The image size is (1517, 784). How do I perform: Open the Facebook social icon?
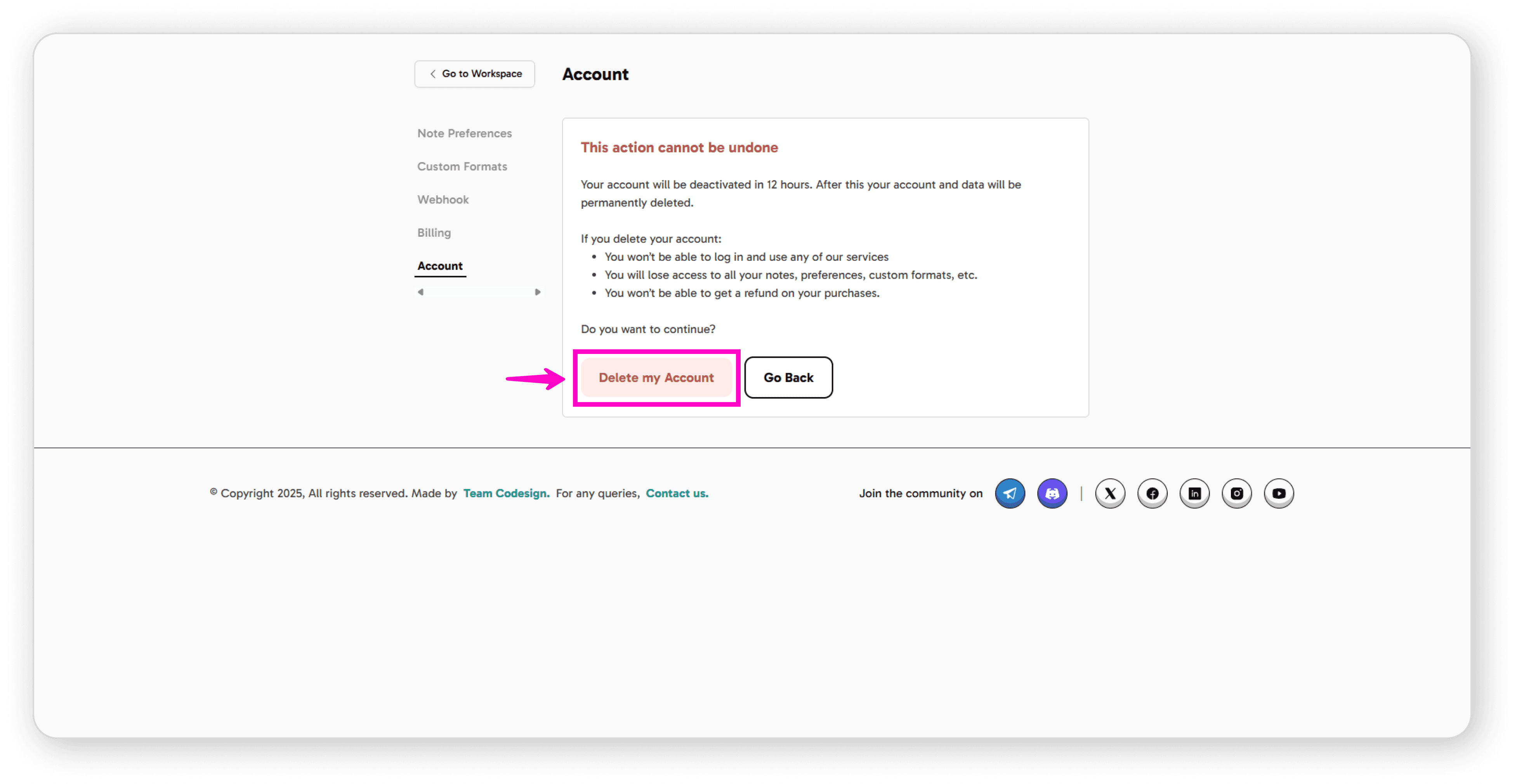1153,493
